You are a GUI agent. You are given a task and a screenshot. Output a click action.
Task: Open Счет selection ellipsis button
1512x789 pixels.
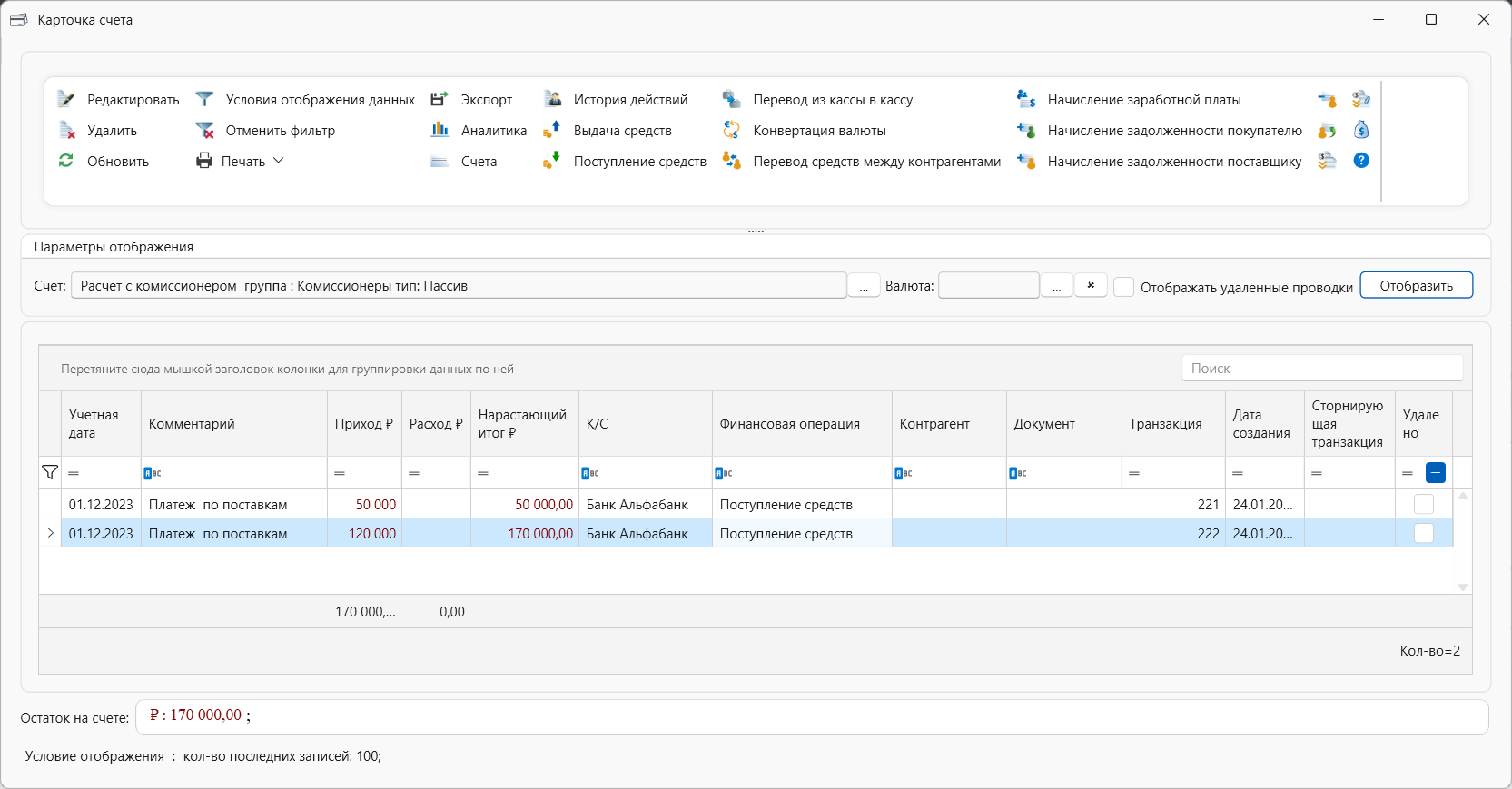point(864,286)
